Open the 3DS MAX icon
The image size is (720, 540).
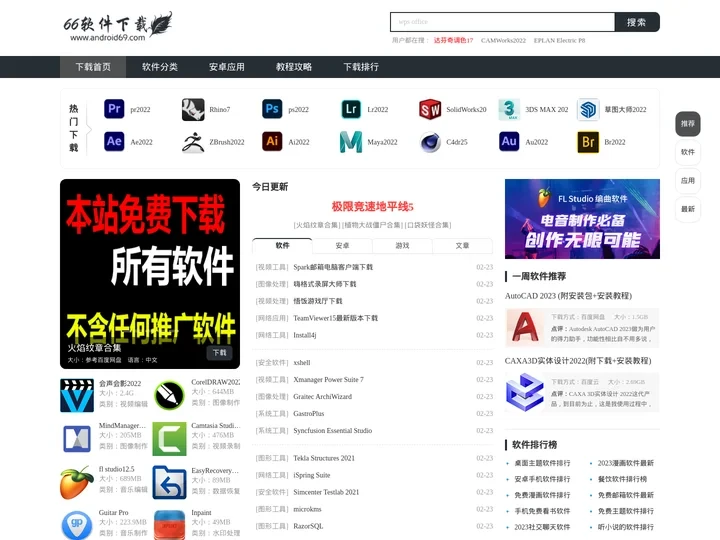pos(509,109)
